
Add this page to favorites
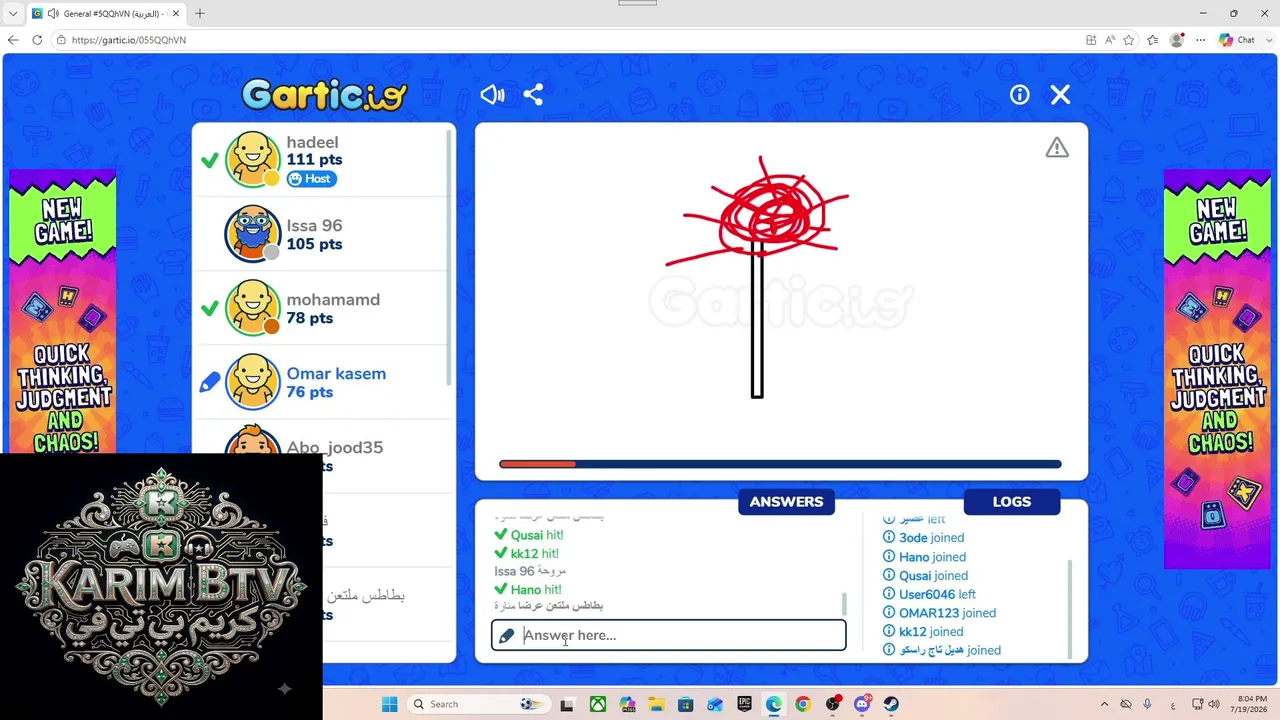1129,40
